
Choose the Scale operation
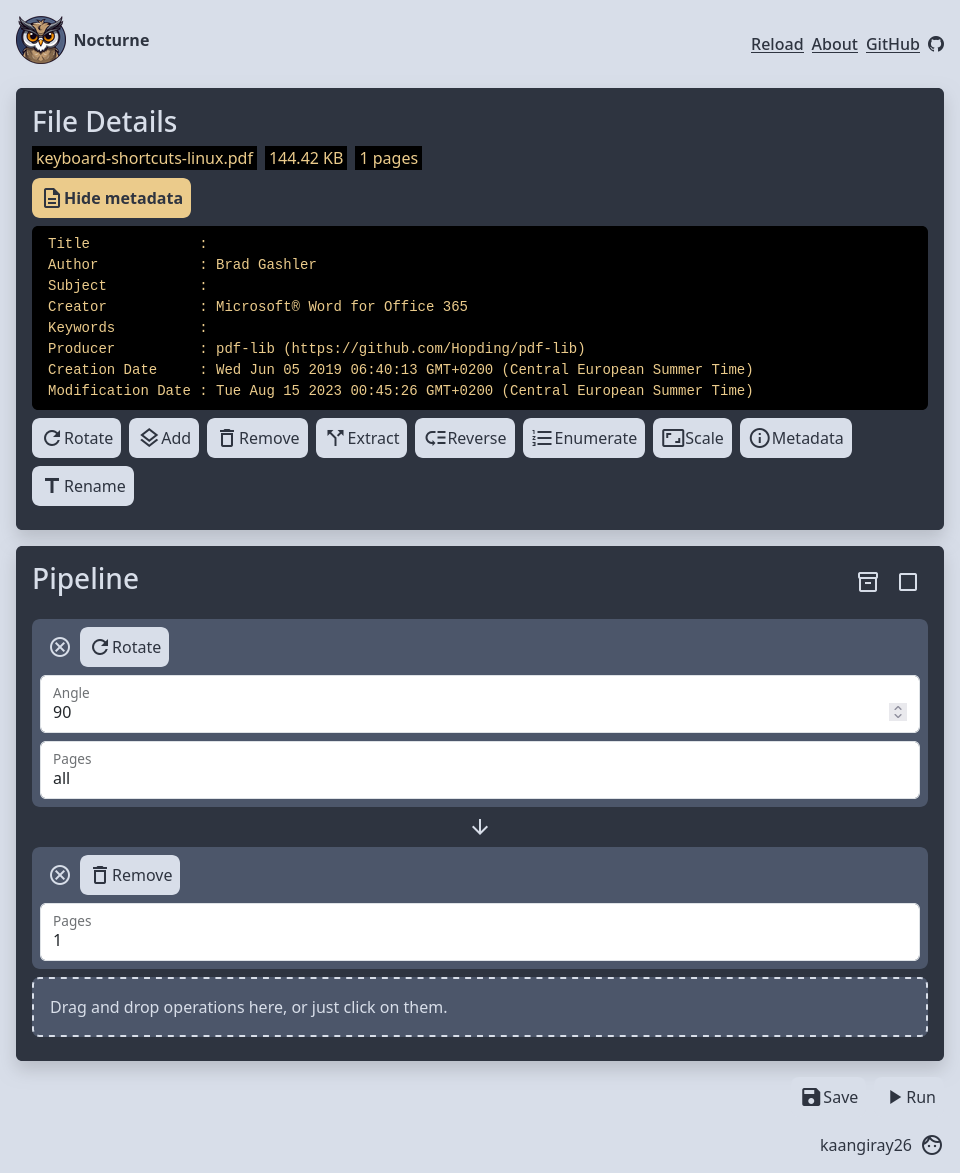(692, 438)
